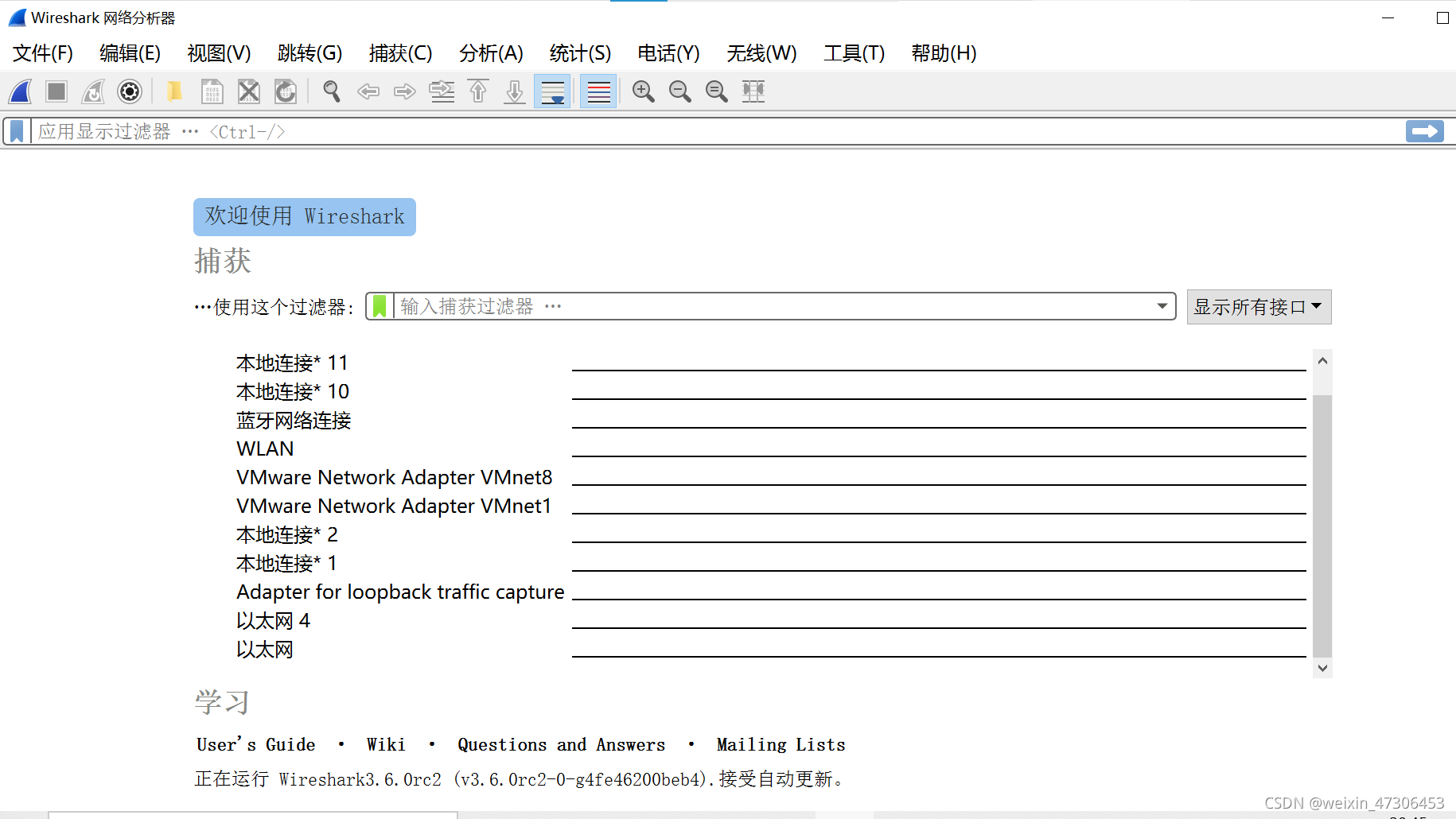Open the 编辑(E) menu
Screen dimensions: 1456x819
(130, 53)
